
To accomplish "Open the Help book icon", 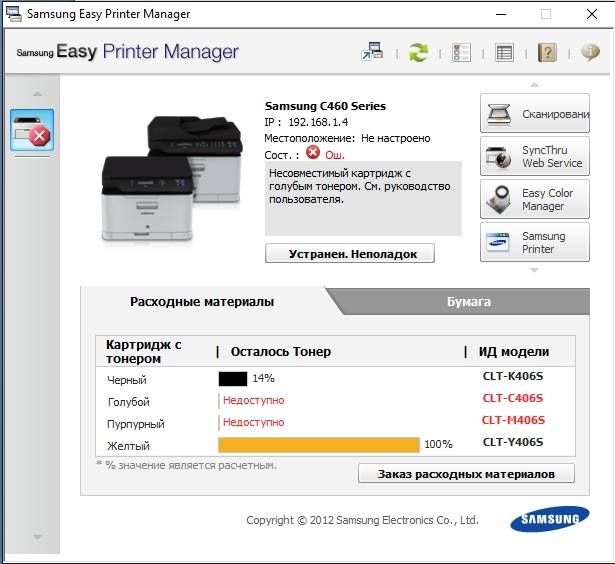I will 547,53.
